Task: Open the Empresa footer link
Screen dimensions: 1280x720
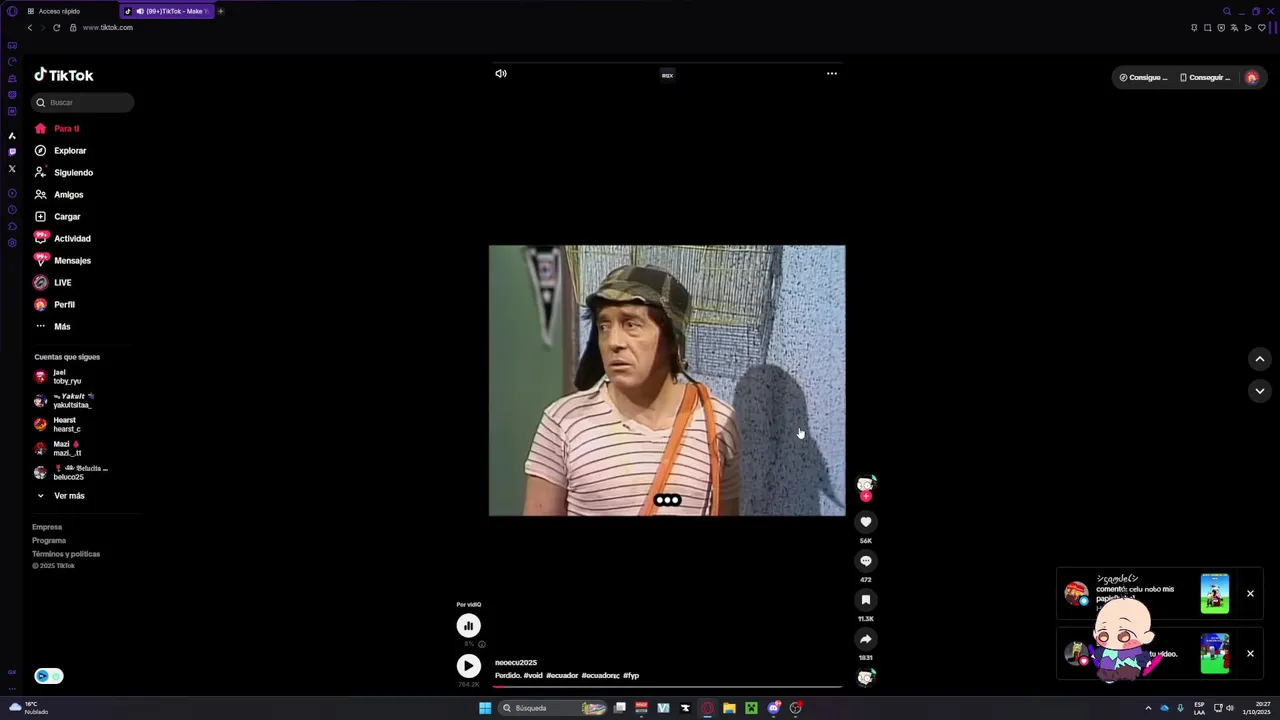Action: (47, 527)
